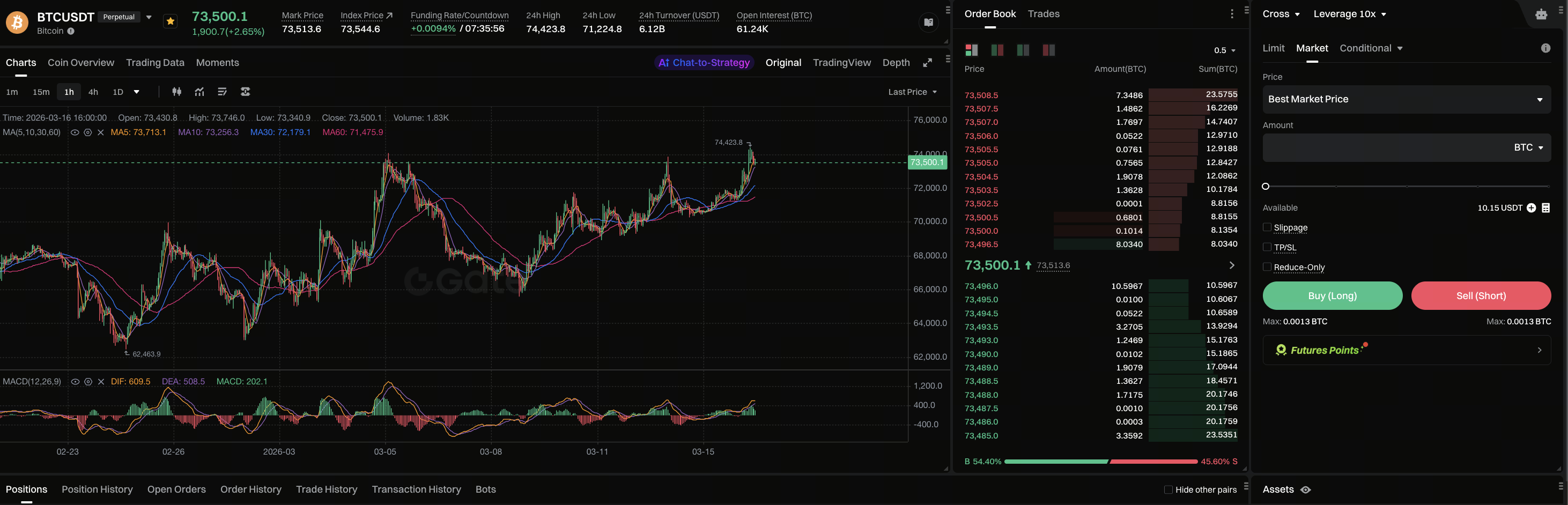Switch to the Trades tab
The width and height of the screenshot is (1568, 505).
click(1044, 14)
